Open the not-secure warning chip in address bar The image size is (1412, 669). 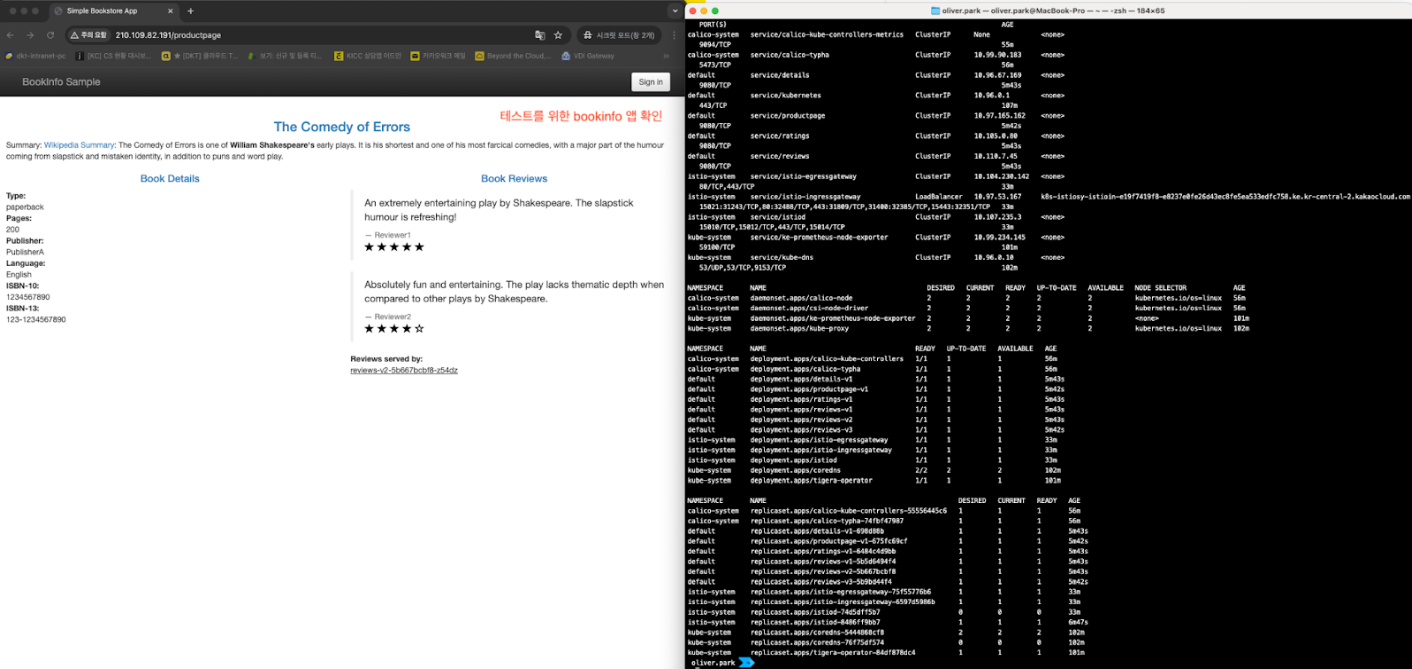point(88,35)
